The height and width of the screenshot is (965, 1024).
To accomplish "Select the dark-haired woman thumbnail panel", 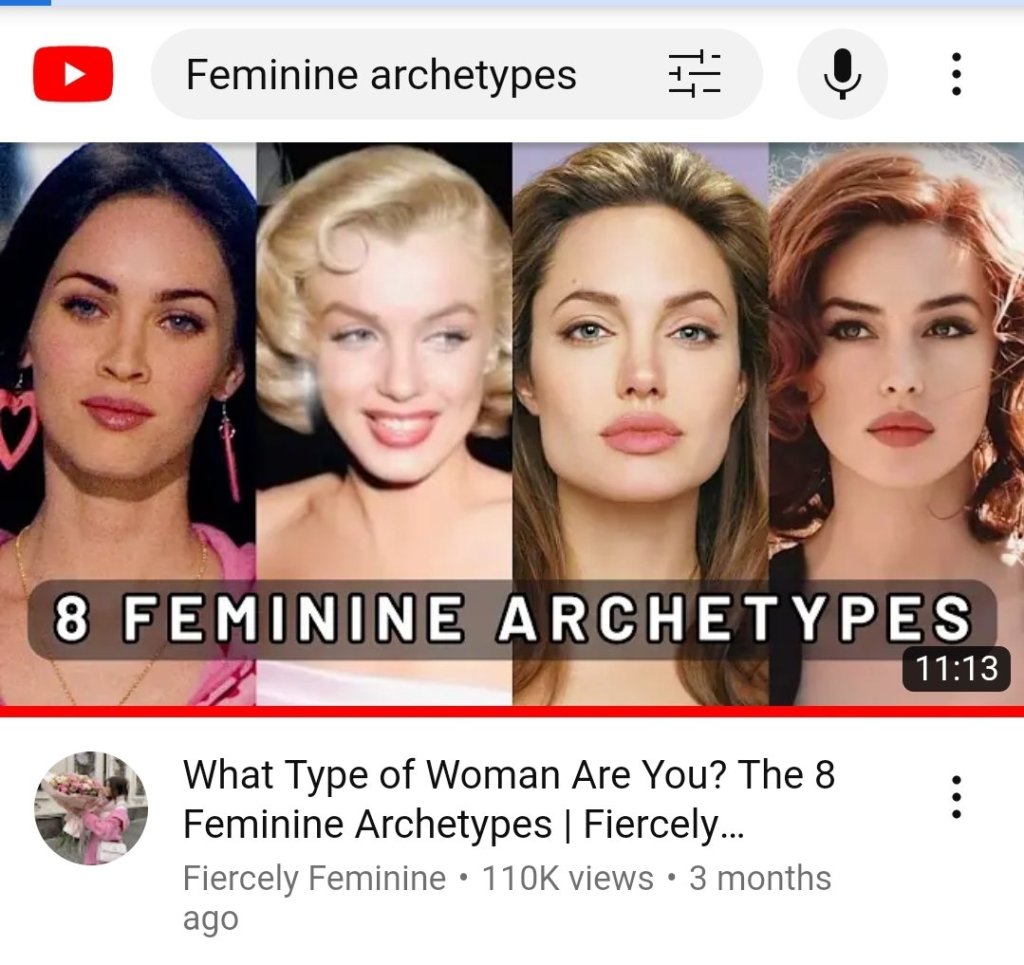I will point(128,424).
